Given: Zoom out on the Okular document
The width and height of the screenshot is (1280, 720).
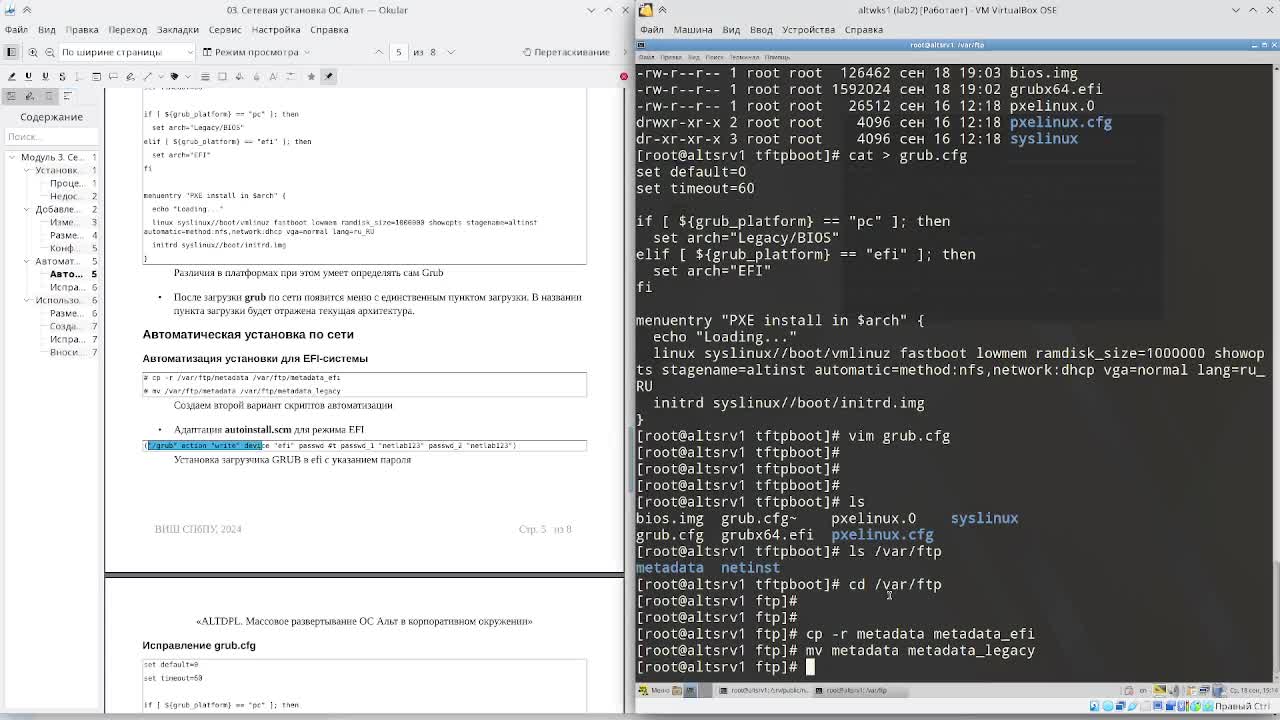Looking at the screenshot, I should (x=48, y=52).
